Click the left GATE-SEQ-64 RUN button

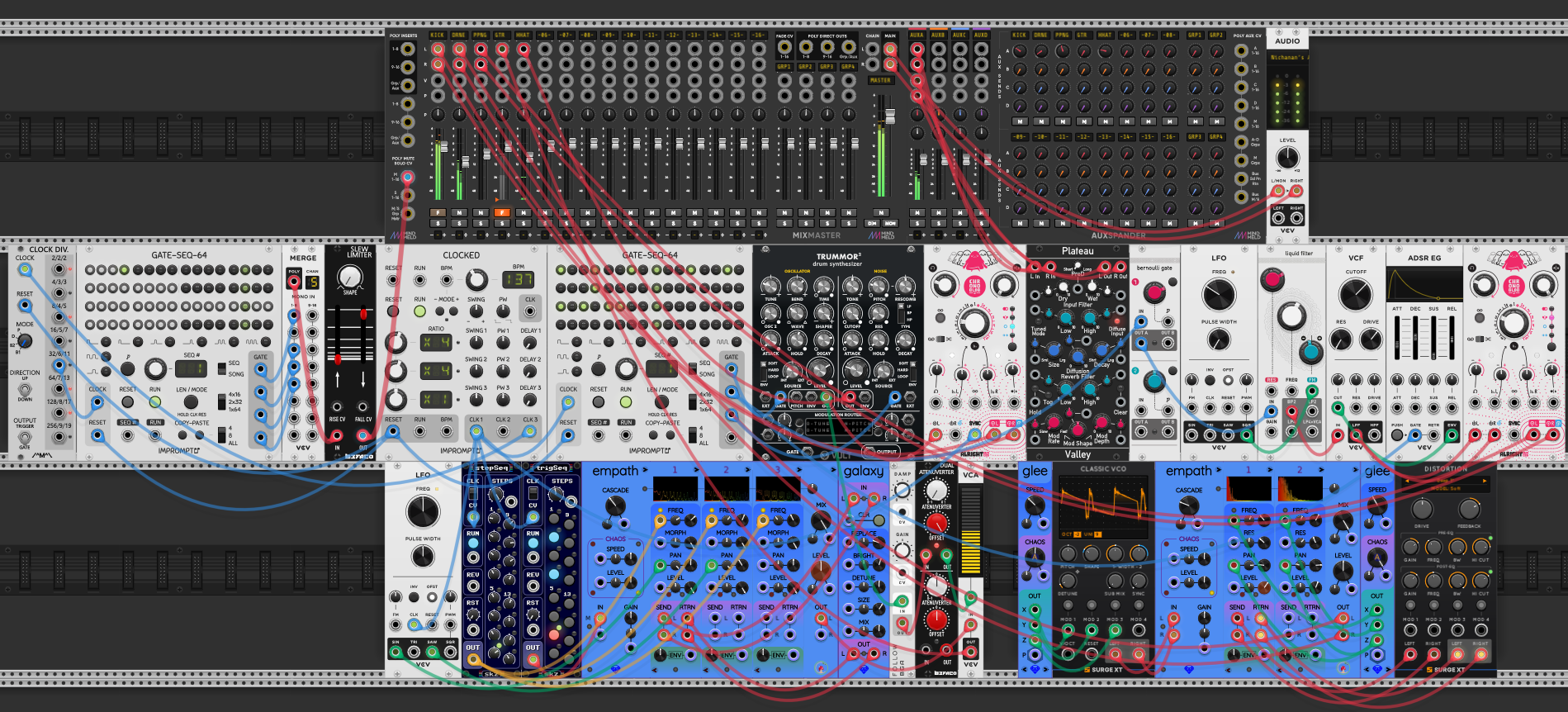click(x=155, y=401)
